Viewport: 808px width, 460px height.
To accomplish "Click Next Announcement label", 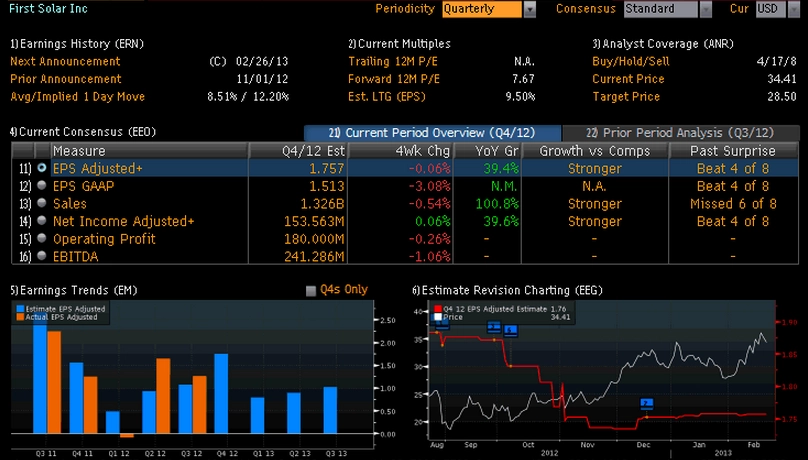I will click(65, 61).
